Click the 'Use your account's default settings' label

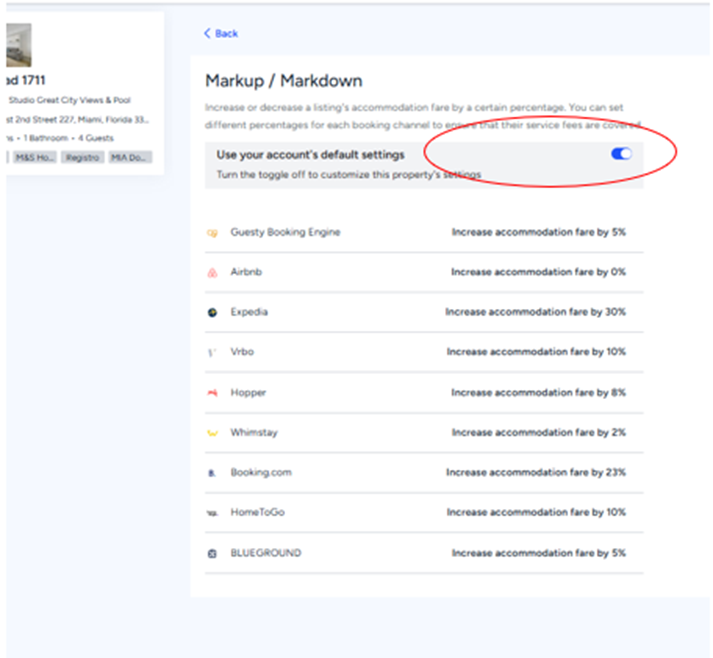(310, 155)
